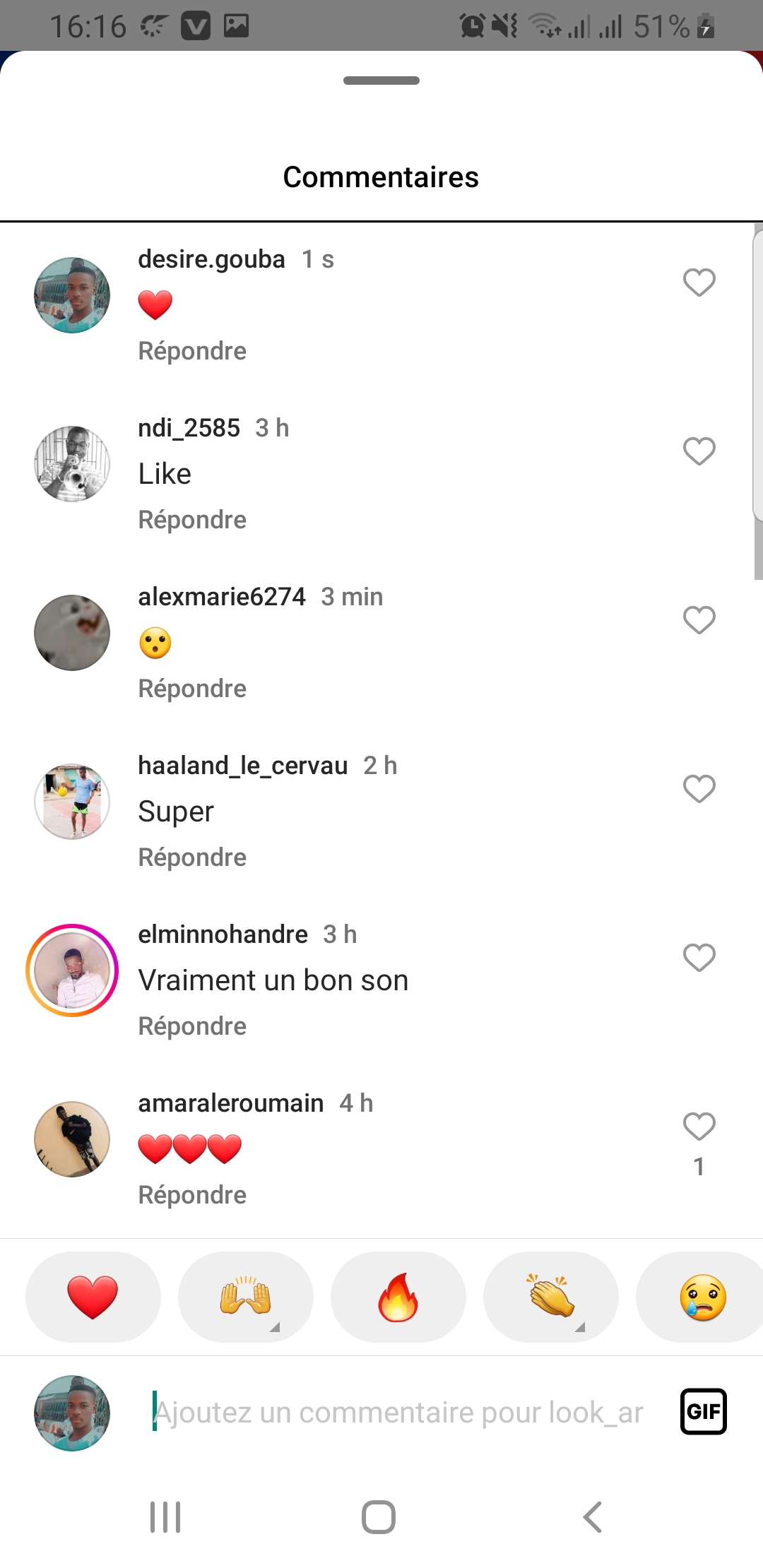Like the comment from ndi_2585
763x1568 pixels.
[699, 451]
